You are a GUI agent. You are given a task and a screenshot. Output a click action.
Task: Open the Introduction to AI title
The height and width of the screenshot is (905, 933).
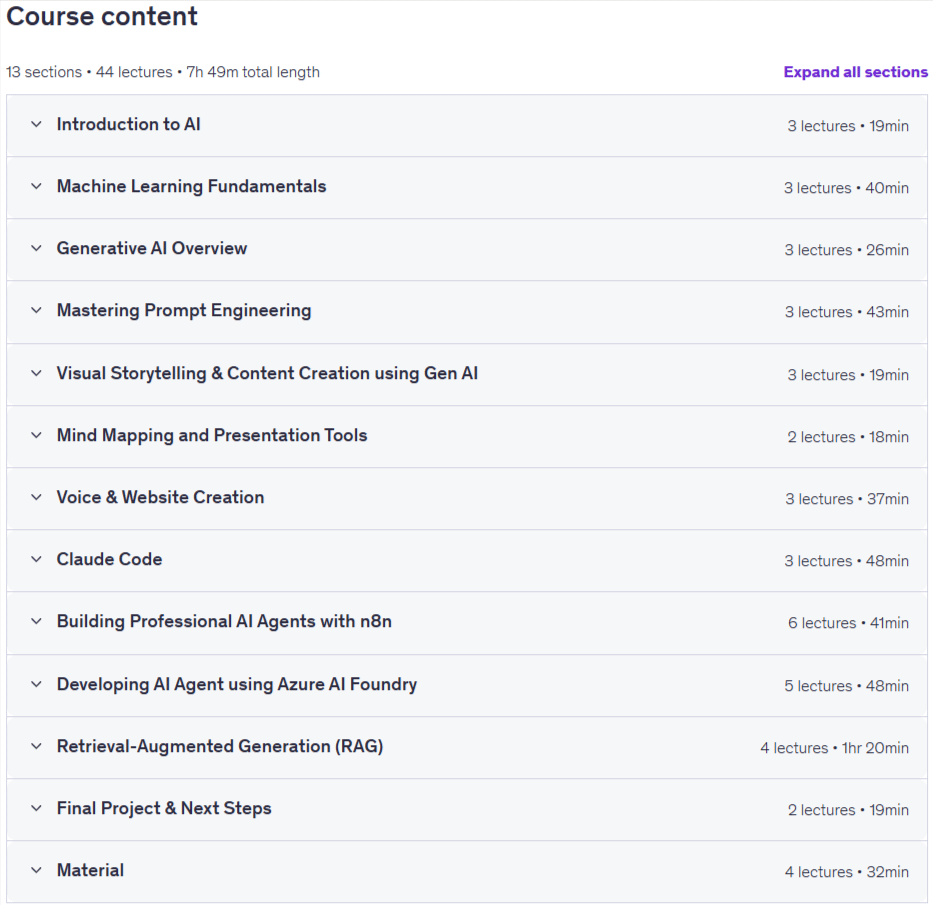[x=129, y=124]
